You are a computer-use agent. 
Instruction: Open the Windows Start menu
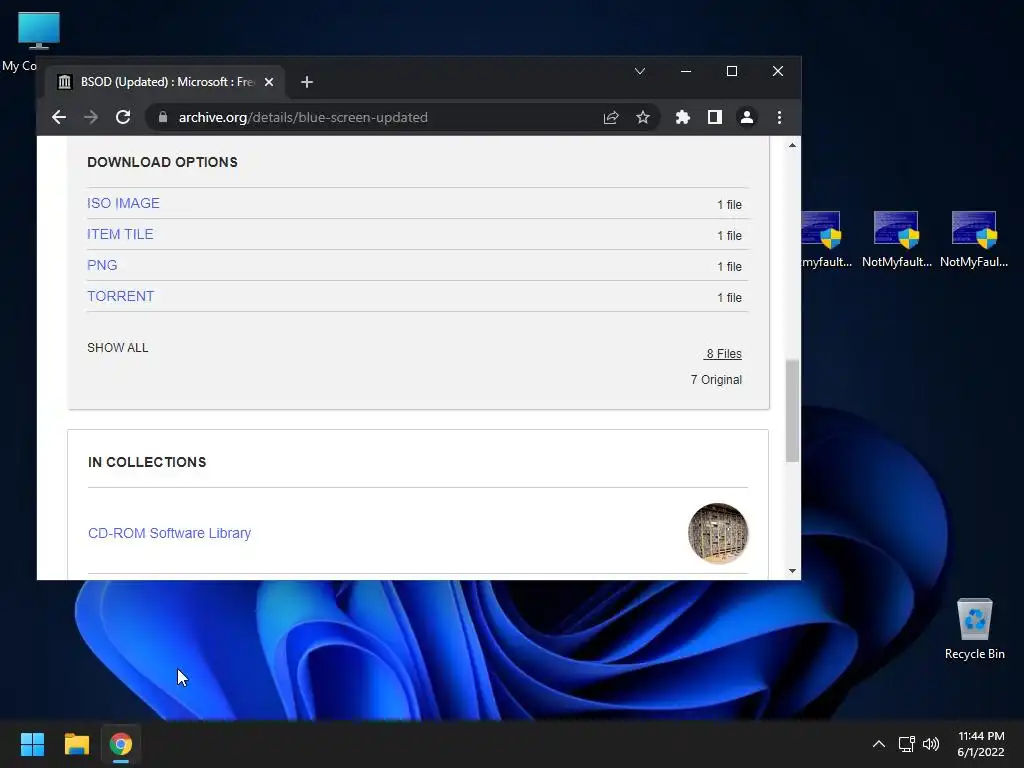[x=32, y=744]
